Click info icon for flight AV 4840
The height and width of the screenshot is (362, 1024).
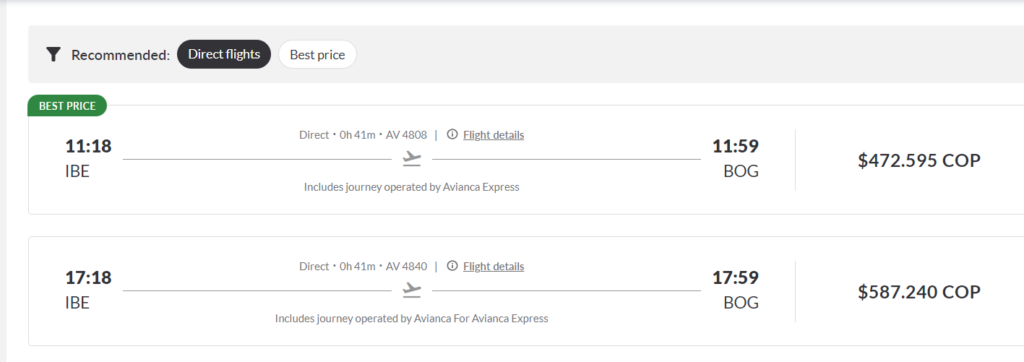tap(452, 266)
